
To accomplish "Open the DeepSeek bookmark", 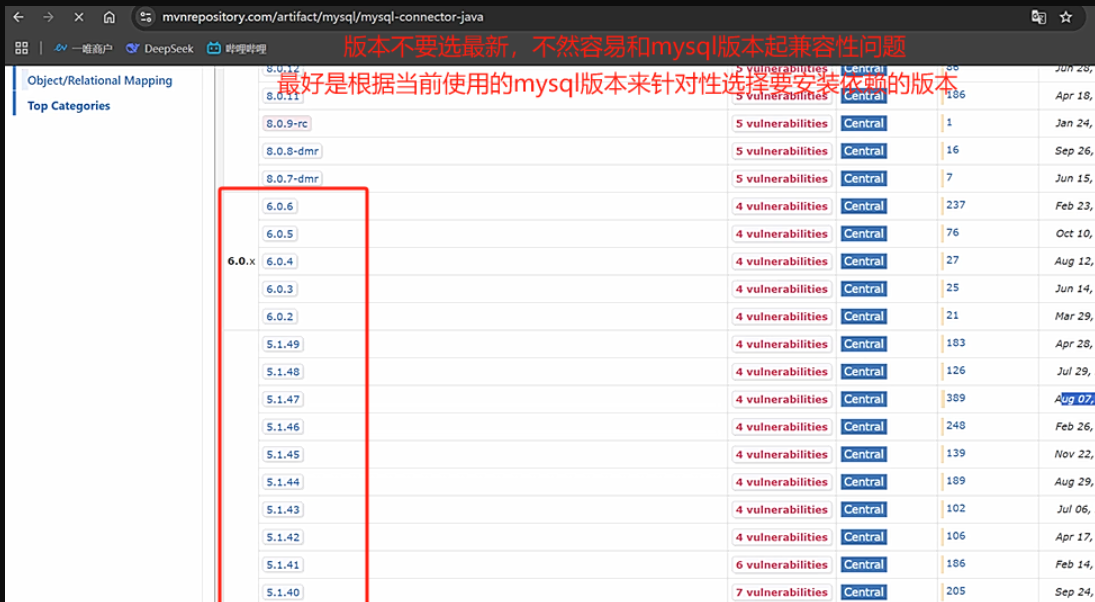I will click(x=160, y=48).
